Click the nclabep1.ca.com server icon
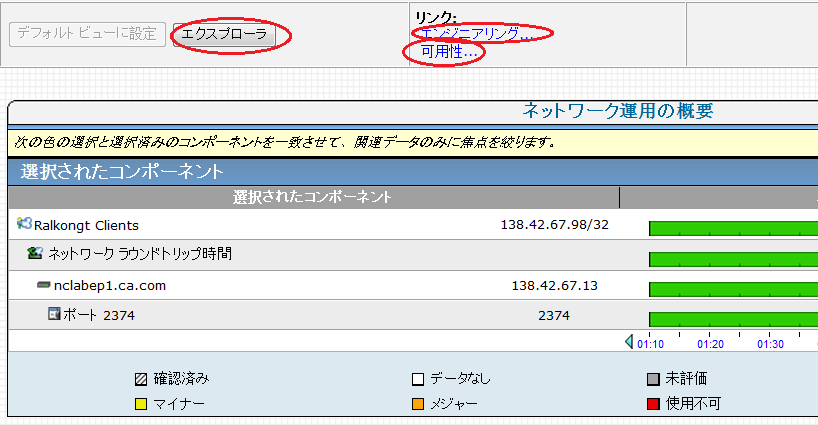The image size is (818, 425). pyautogui.click(x=44, y=285)
